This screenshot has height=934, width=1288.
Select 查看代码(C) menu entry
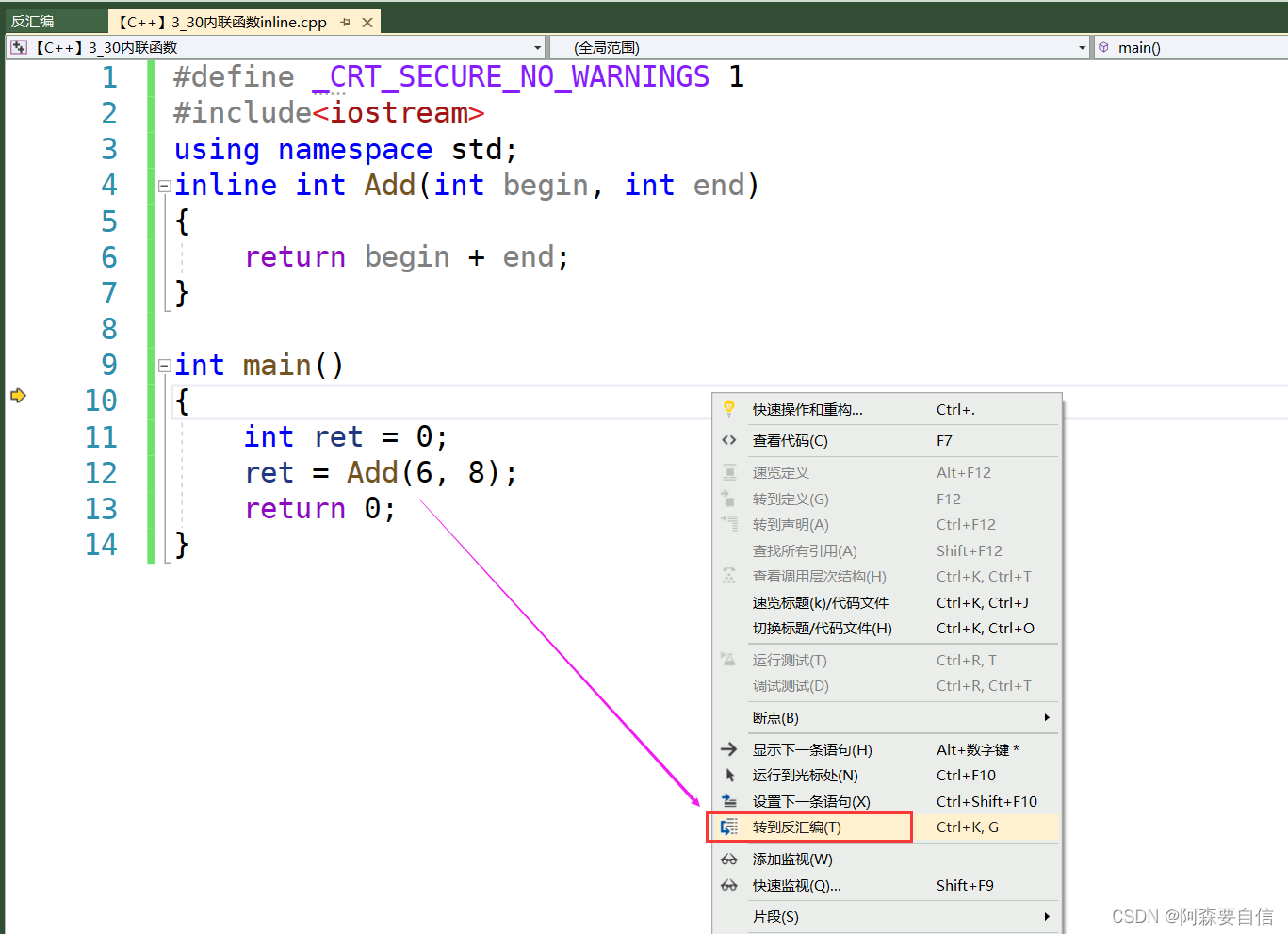887,440
